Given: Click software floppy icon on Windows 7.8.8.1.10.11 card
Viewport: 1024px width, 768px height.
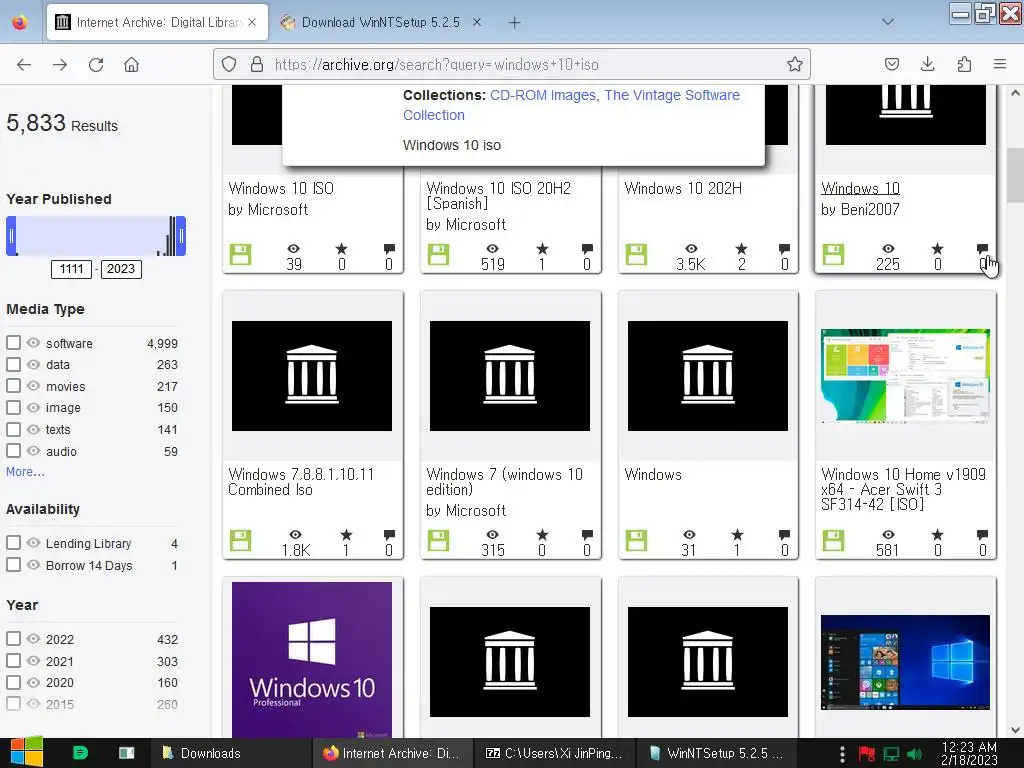Looking at the screenshot, I should pyautogui.click(x=240, y=540).
